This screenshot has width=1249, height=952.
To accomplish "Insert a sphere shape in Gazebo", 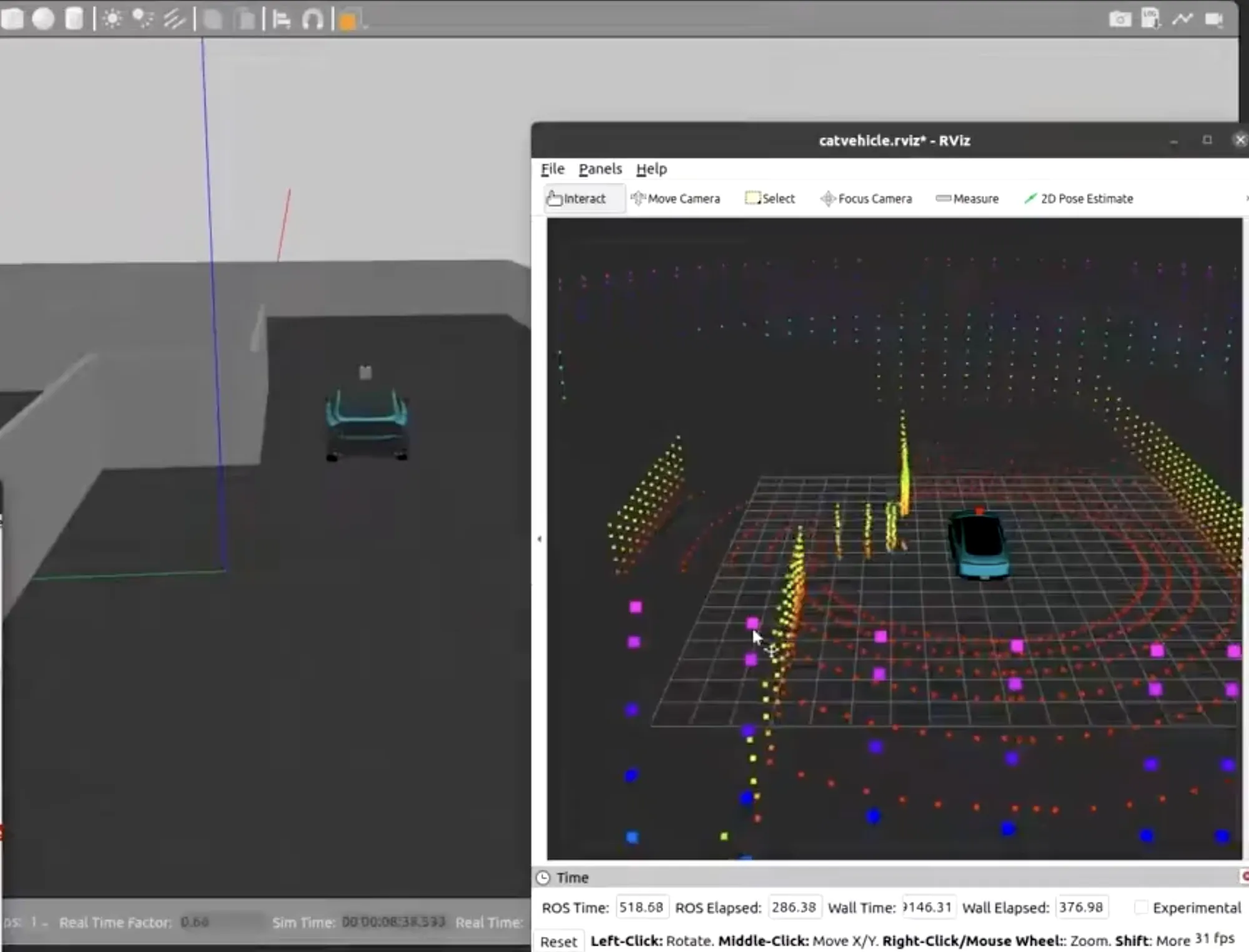I will (x=43, y=19).
